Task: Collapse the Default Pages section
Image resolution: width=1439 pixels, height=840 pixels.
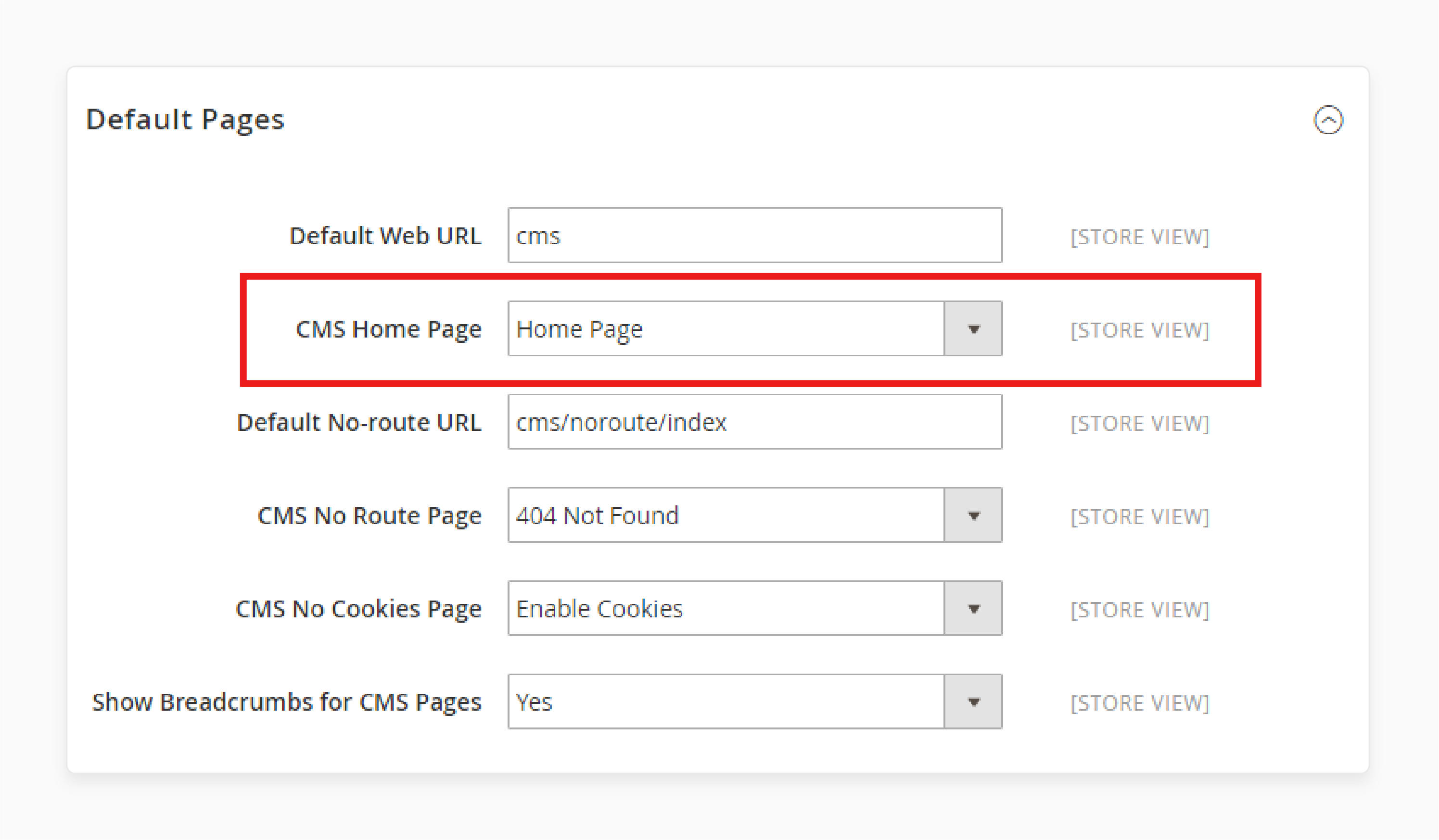Action: click(x=1328, y=120)
